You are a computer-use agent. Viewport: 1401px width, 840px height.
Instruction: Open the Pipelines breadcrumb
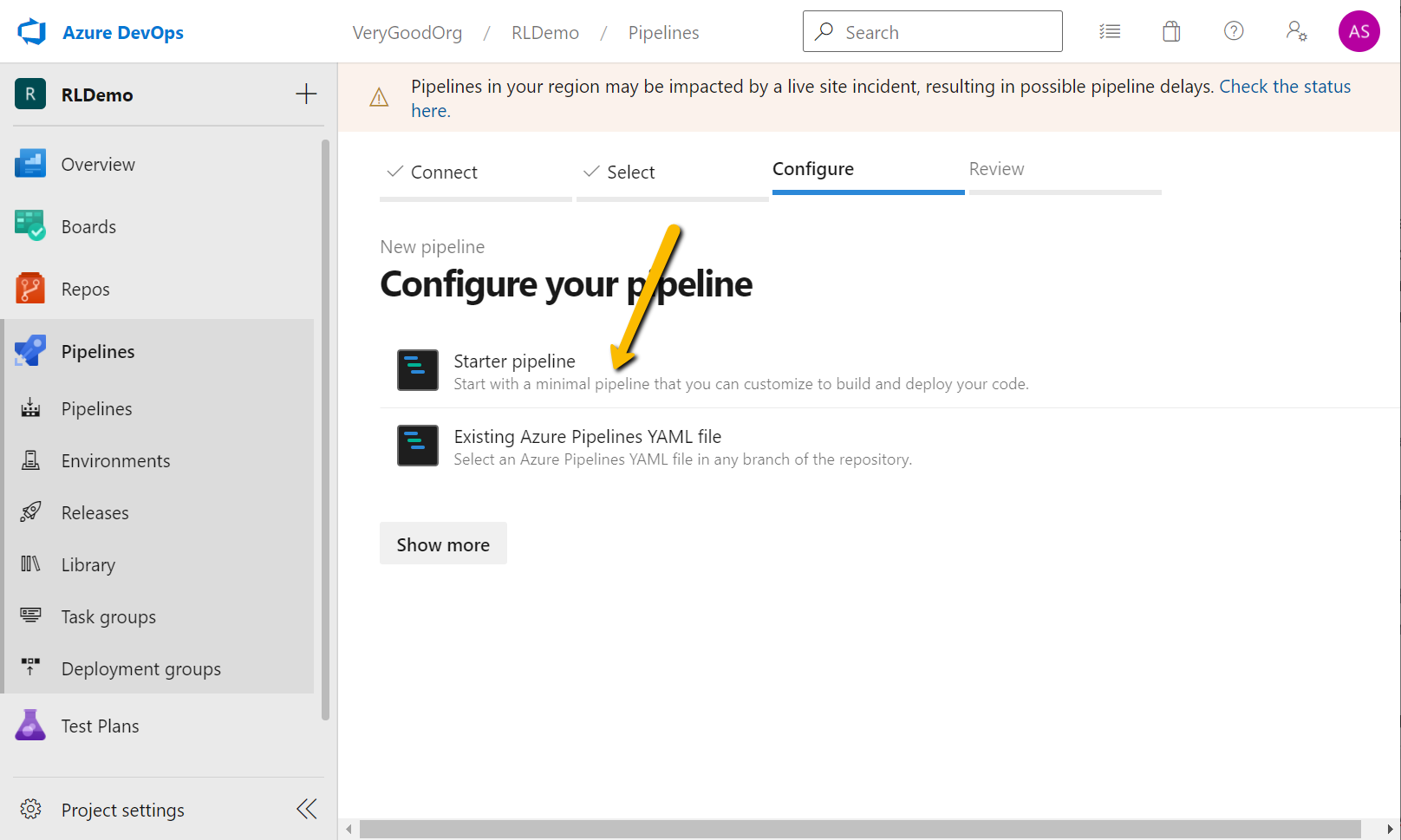pos(663,32)
